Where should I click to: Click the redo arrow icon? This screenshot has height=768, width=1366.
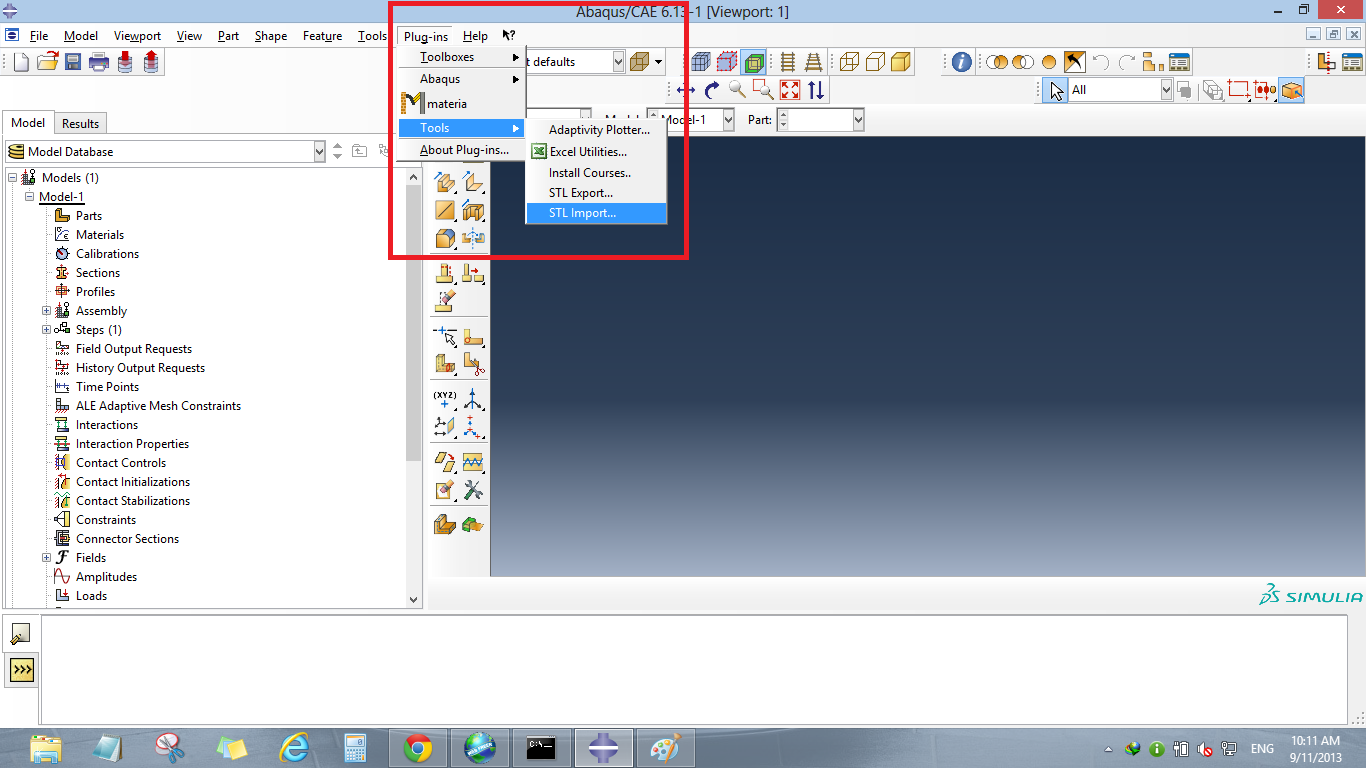point(1127,62)
